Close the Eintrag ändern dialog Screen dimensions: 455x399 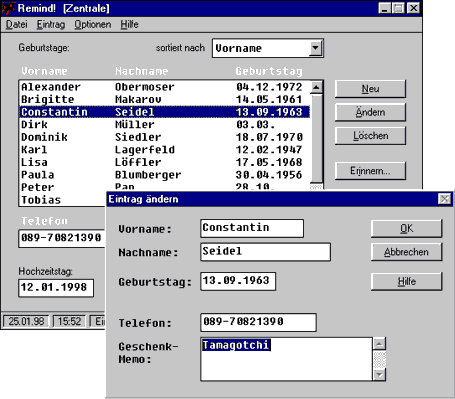click(445, 199)
